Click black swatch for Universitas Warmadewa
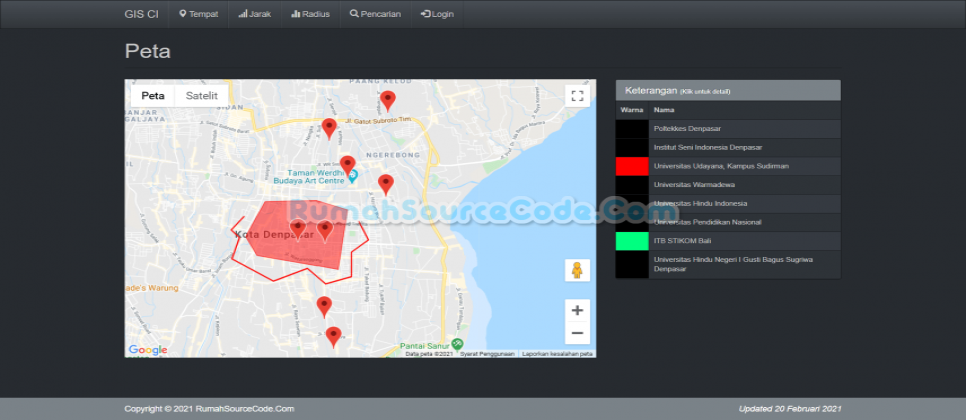This screenshot has height=420, width=966. point(632,185)
